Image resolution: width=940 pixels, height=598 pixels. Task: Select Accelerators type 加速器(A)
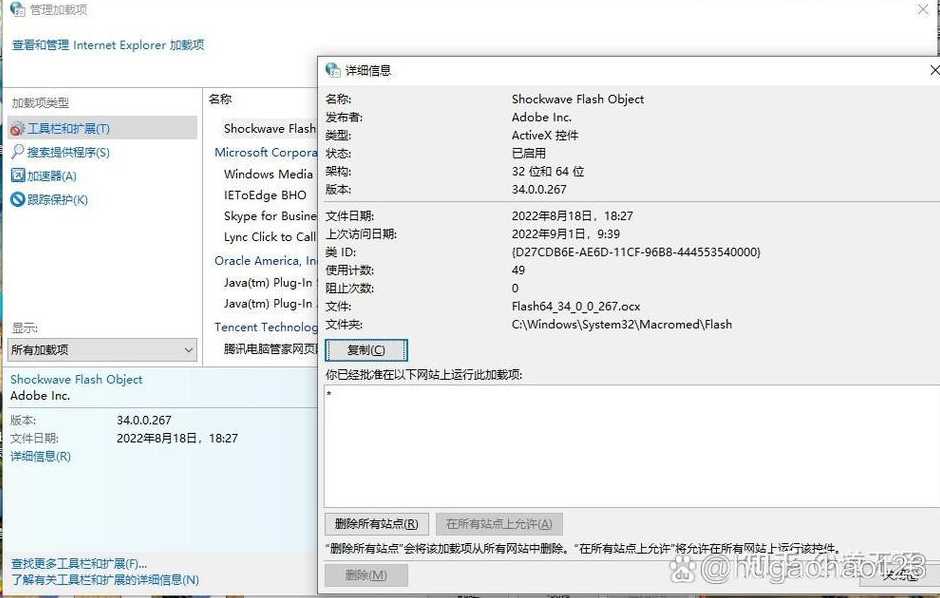(x=44, y=176)
